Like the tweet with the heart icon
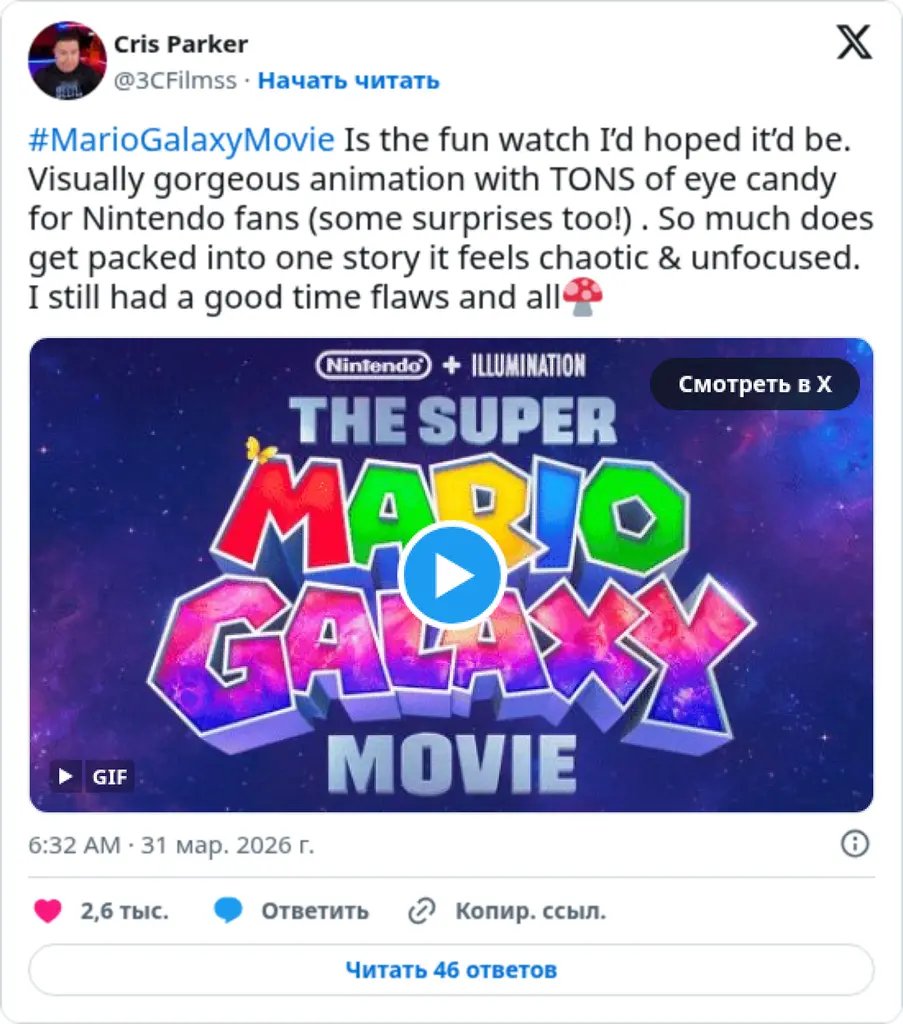The height and width of the screenshot is (1024, 903). [48, 911]
